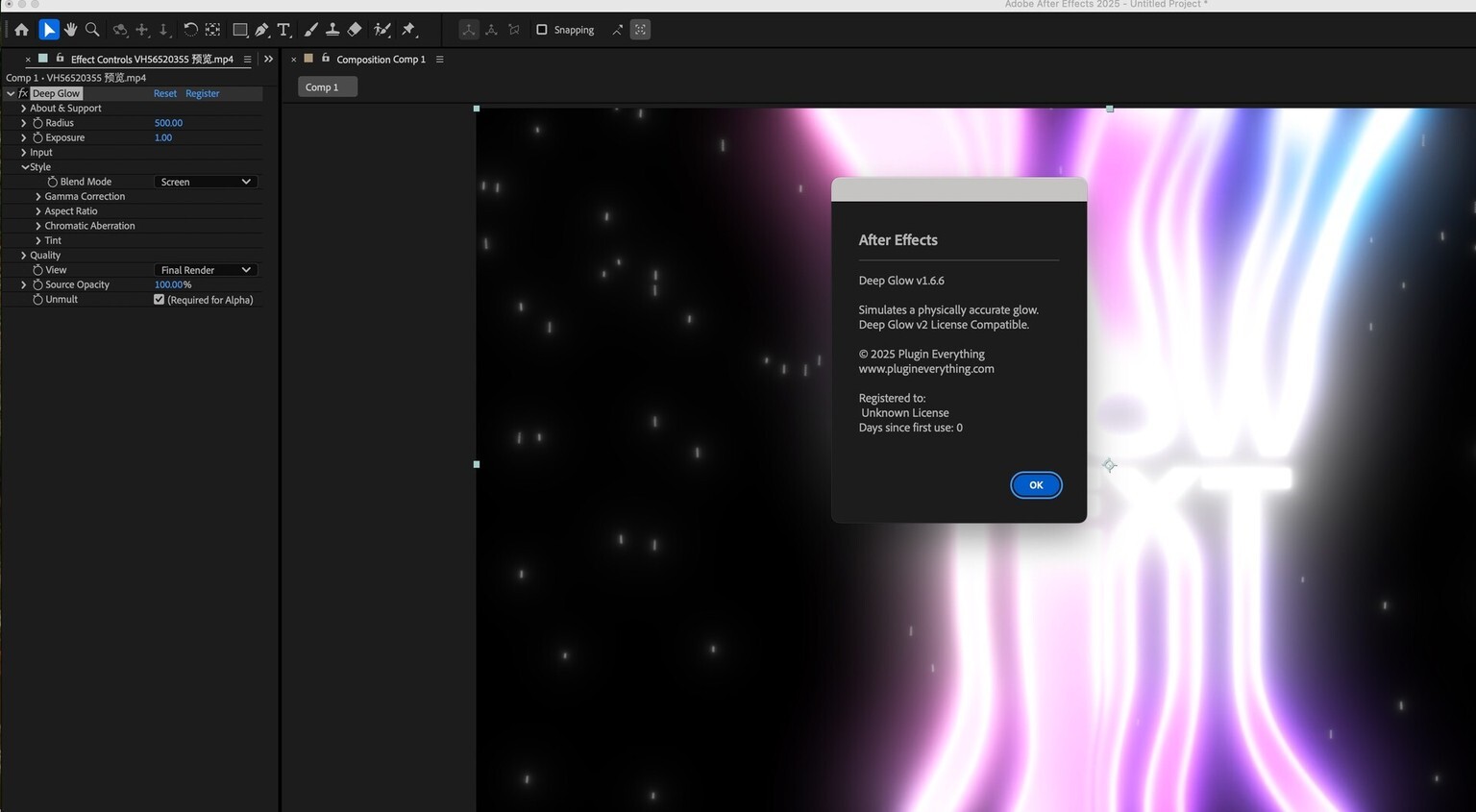Select the Type text tool

coord(284,30)
